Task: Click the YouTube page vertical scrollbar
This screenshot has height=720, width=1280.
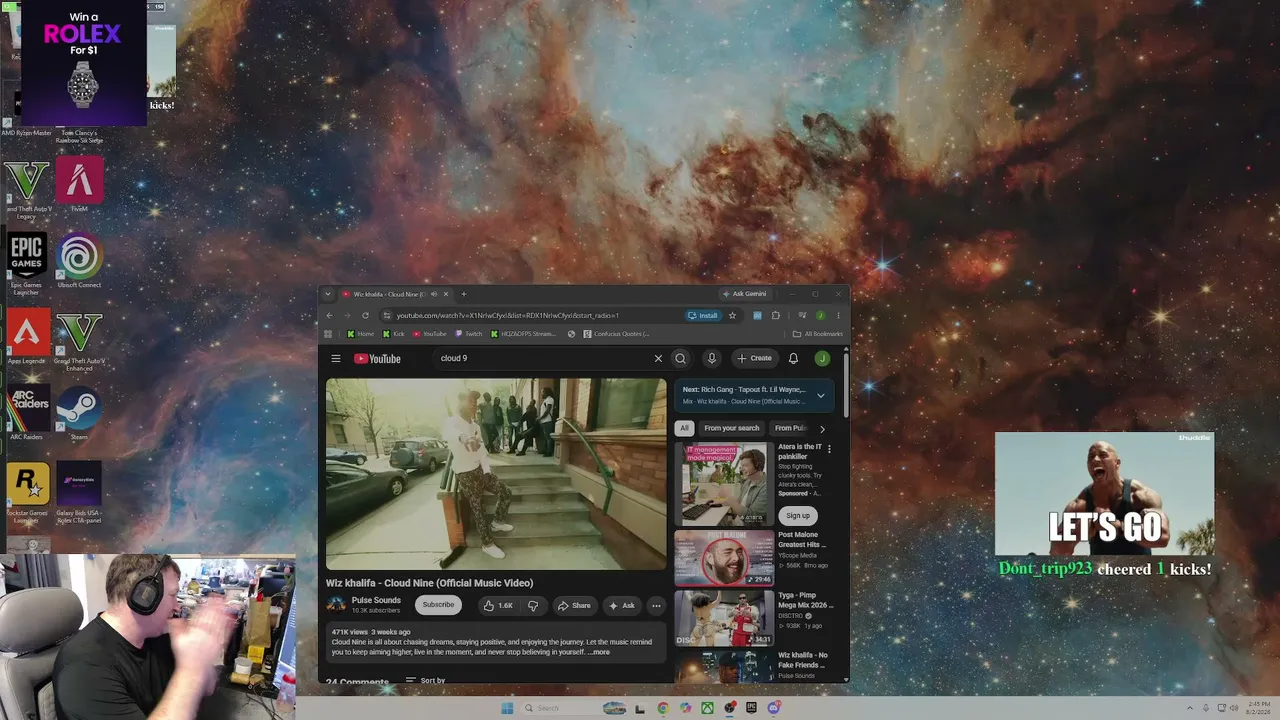Action: [846, 383]
